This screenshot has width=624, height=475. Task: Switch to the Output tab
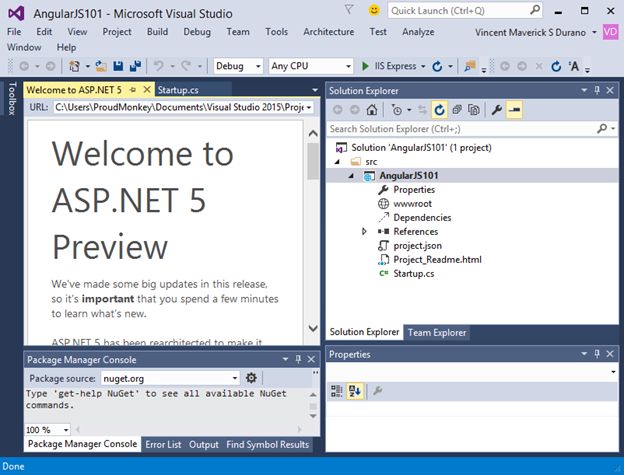pos(204,444)
